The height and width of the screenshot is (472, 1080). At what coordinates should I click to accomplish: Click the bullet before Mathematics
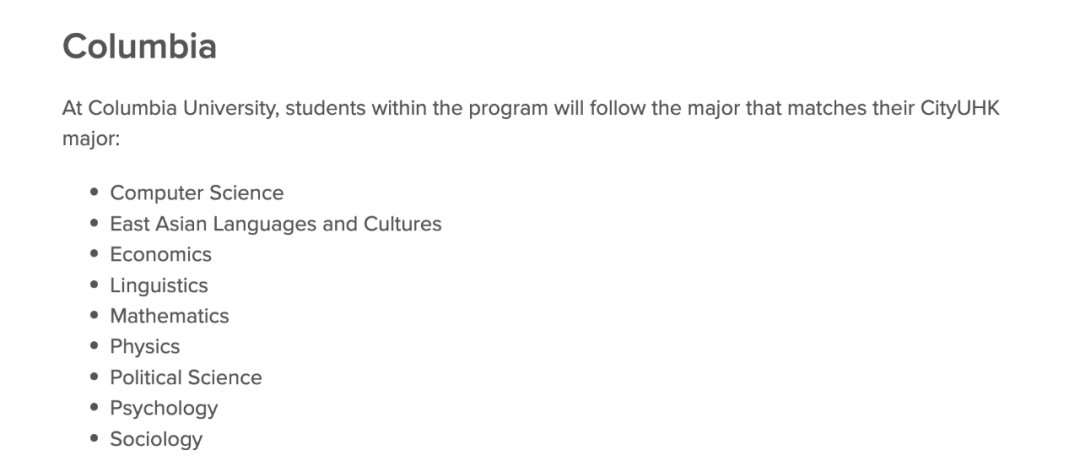point(94,315)
